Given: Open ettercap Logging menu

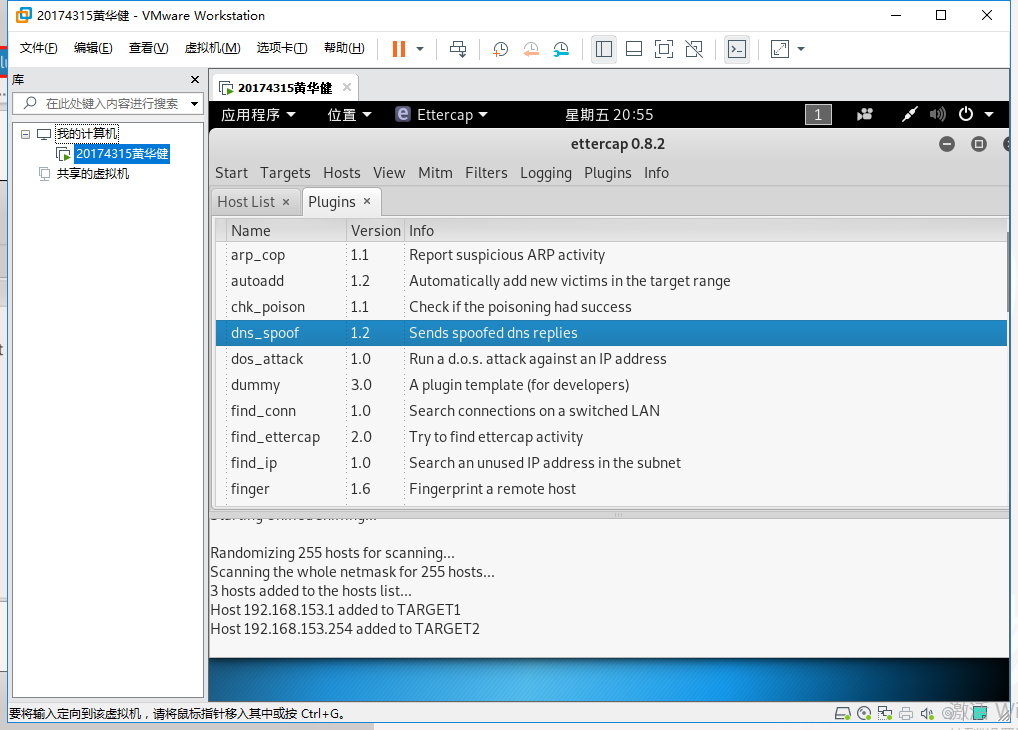Looking at the screenshot, I should point(545,173).
